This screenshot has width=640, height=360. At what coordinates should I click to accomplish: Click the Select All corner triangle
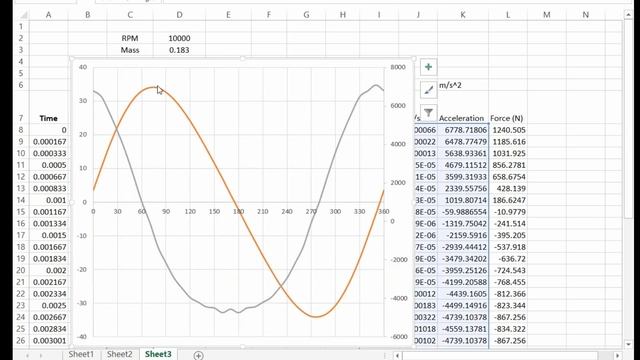[23, 15]
